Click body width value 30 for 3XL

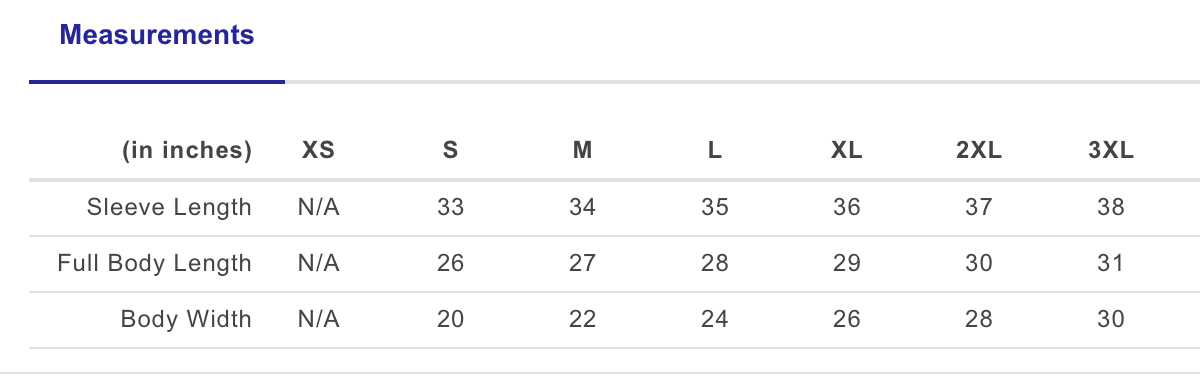pyautogui.click(x=1111, y=320)
